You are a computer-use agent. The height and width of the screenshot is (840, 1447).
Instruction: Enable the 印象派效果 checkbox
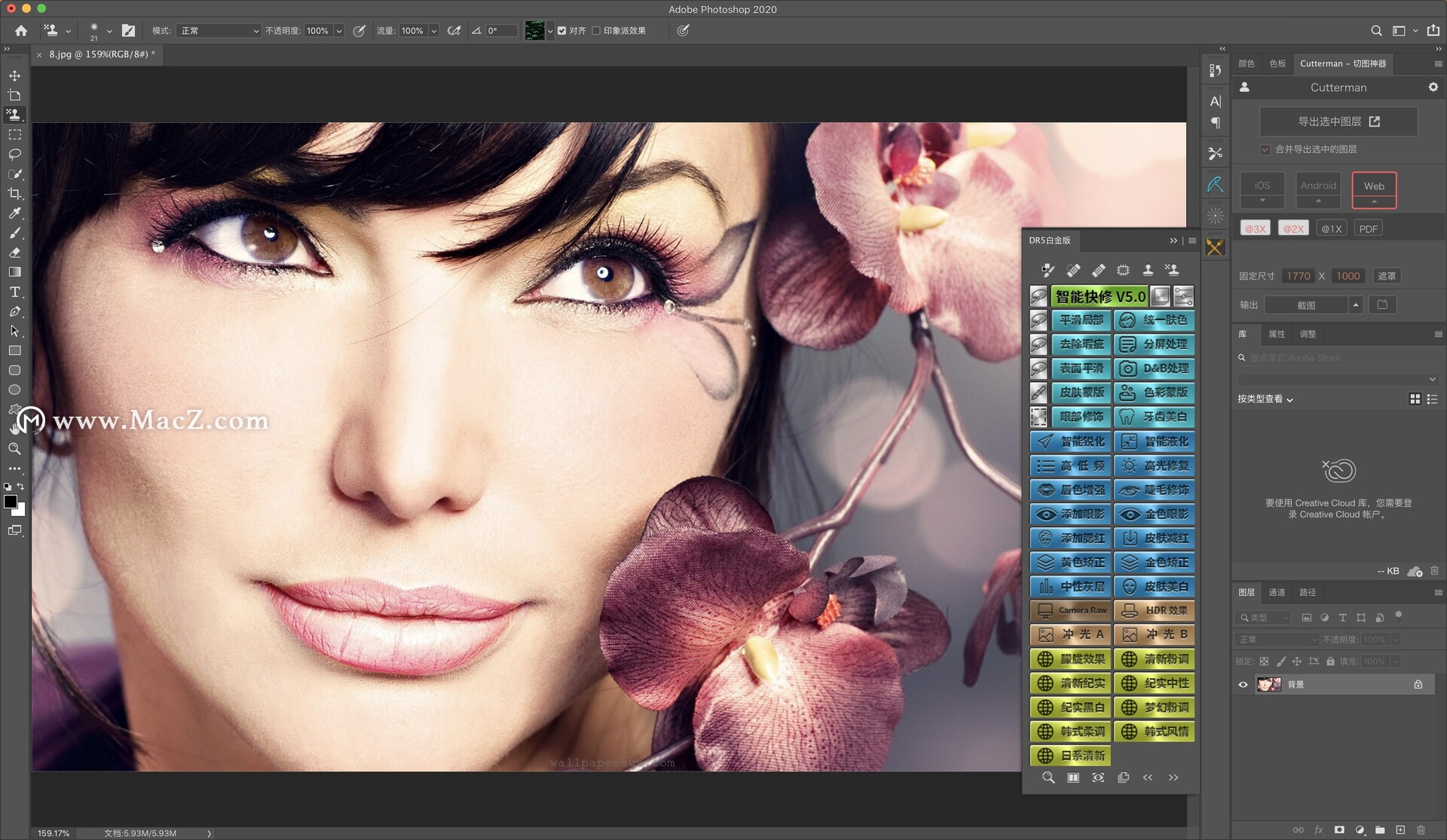[x=596, y=31]
